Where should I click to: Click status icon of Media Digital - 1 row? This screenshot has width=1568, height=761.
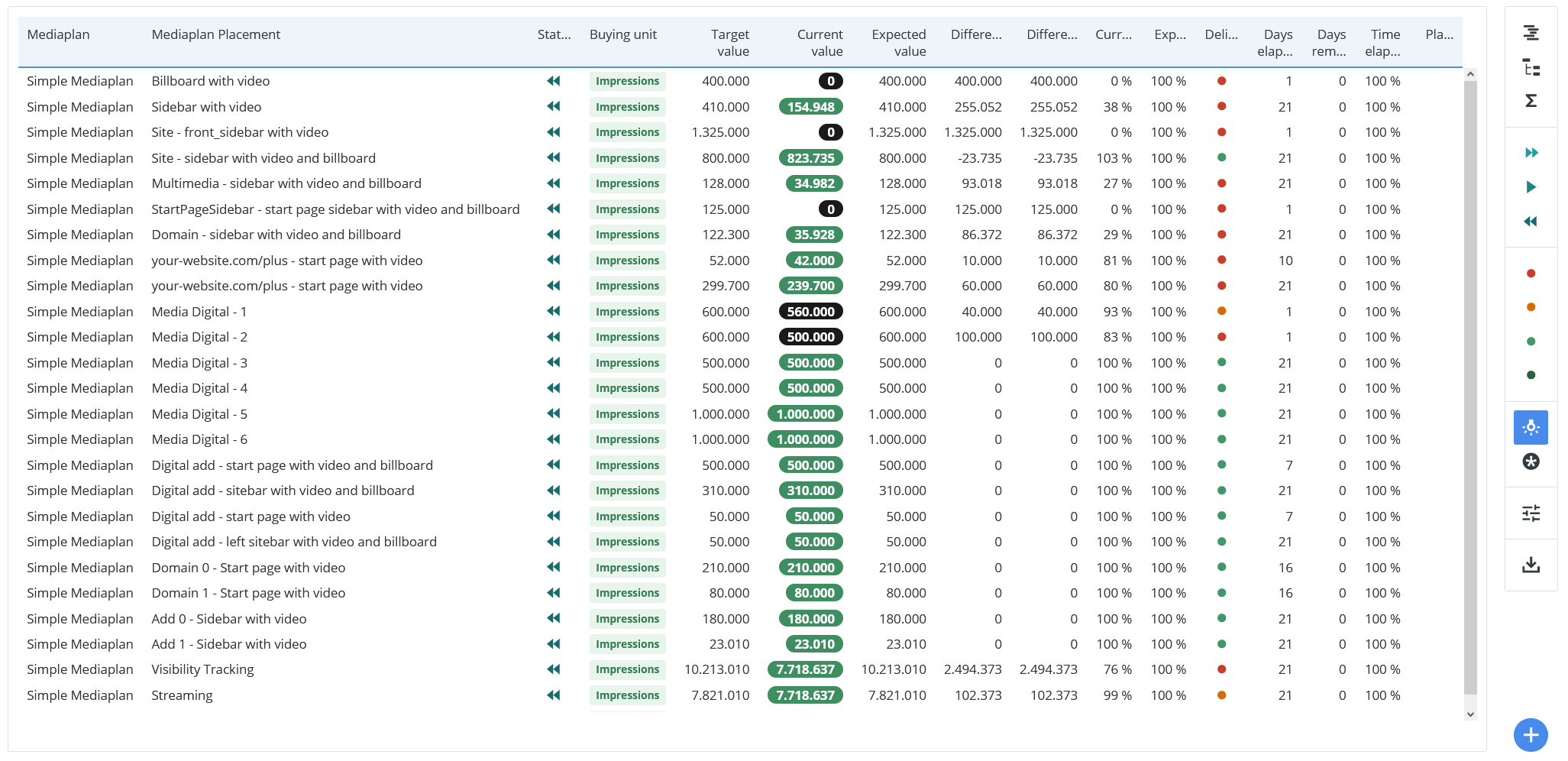[554, 312]
